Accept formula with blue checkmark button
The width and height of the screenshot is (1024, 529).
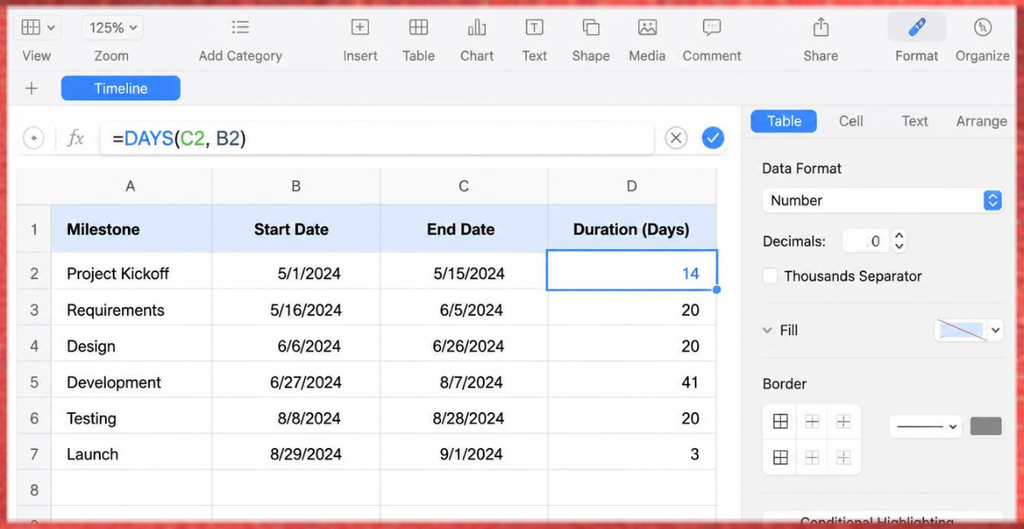pyautogui.click(x=713, y=138)
